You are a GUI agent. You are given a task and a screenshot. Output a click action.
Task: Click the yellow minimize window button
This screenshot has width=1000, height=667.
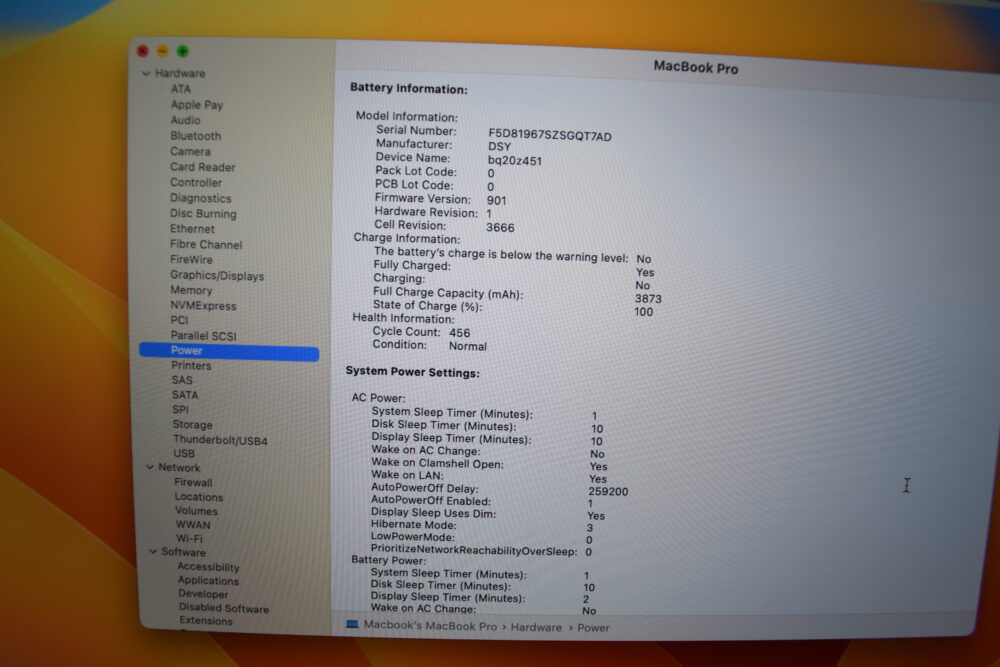[163, 51]
